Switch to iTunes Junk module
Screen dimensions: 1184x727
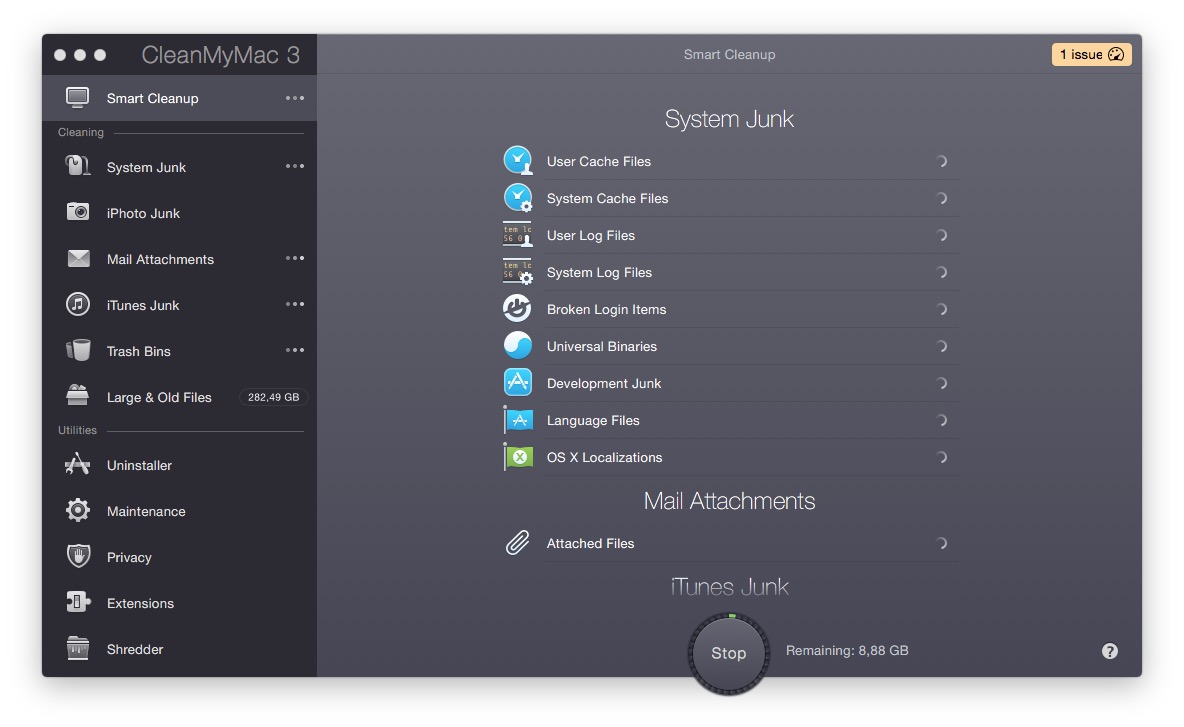[x=180, y=305]
